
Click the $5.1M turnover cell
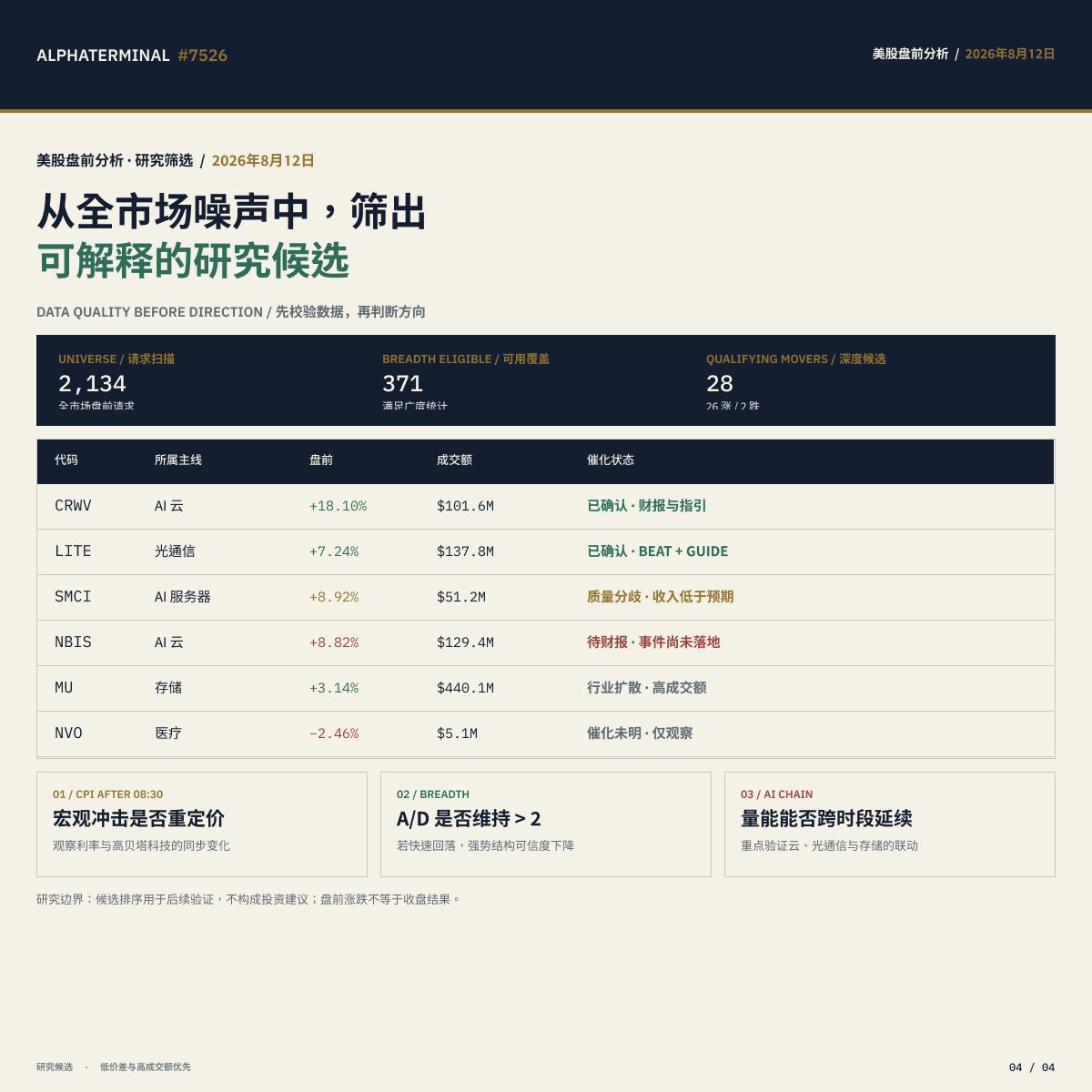(x=457, y=733)
